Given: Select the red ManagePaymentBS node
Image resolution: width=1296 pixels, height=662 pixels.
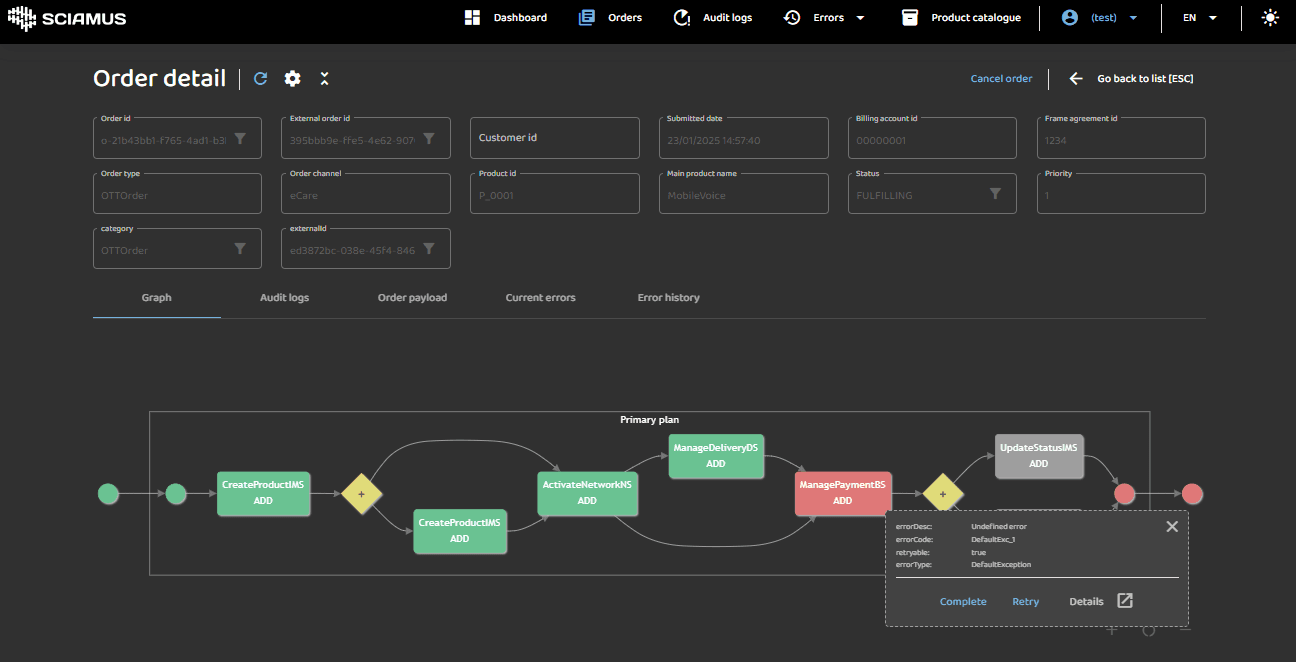Looking at the screenshot, I should [842, 493].
